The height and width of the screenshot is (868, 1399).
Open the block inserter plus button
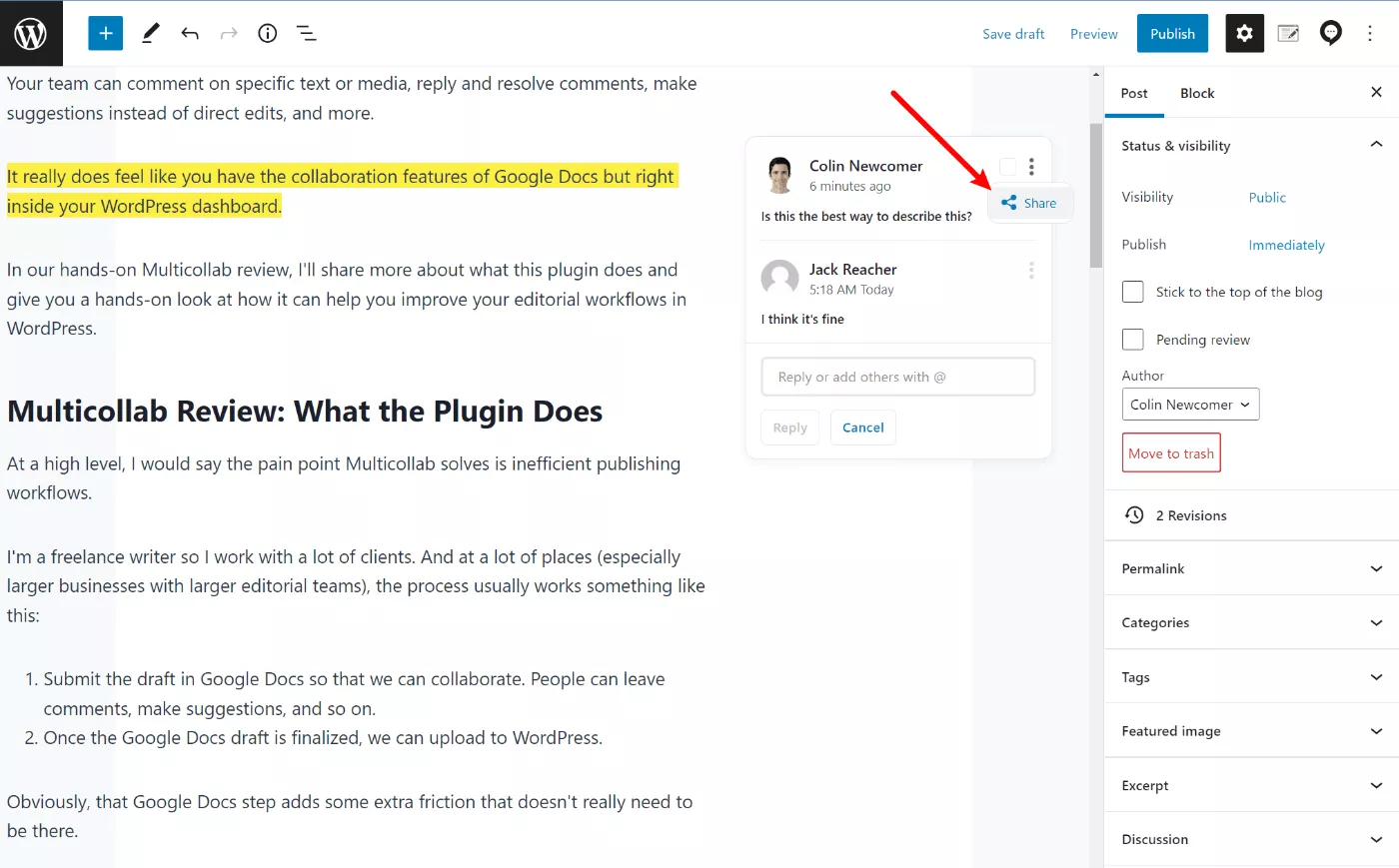105,34
